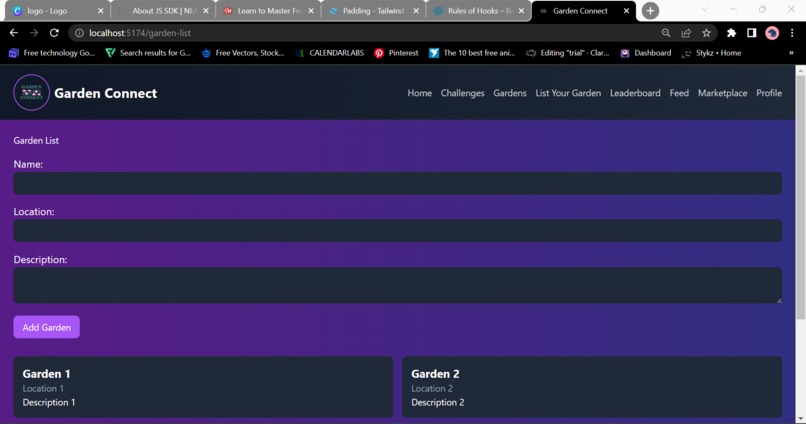Open the Leaderboard nav link
806x424 pixels.
click(x=635, y=93)
